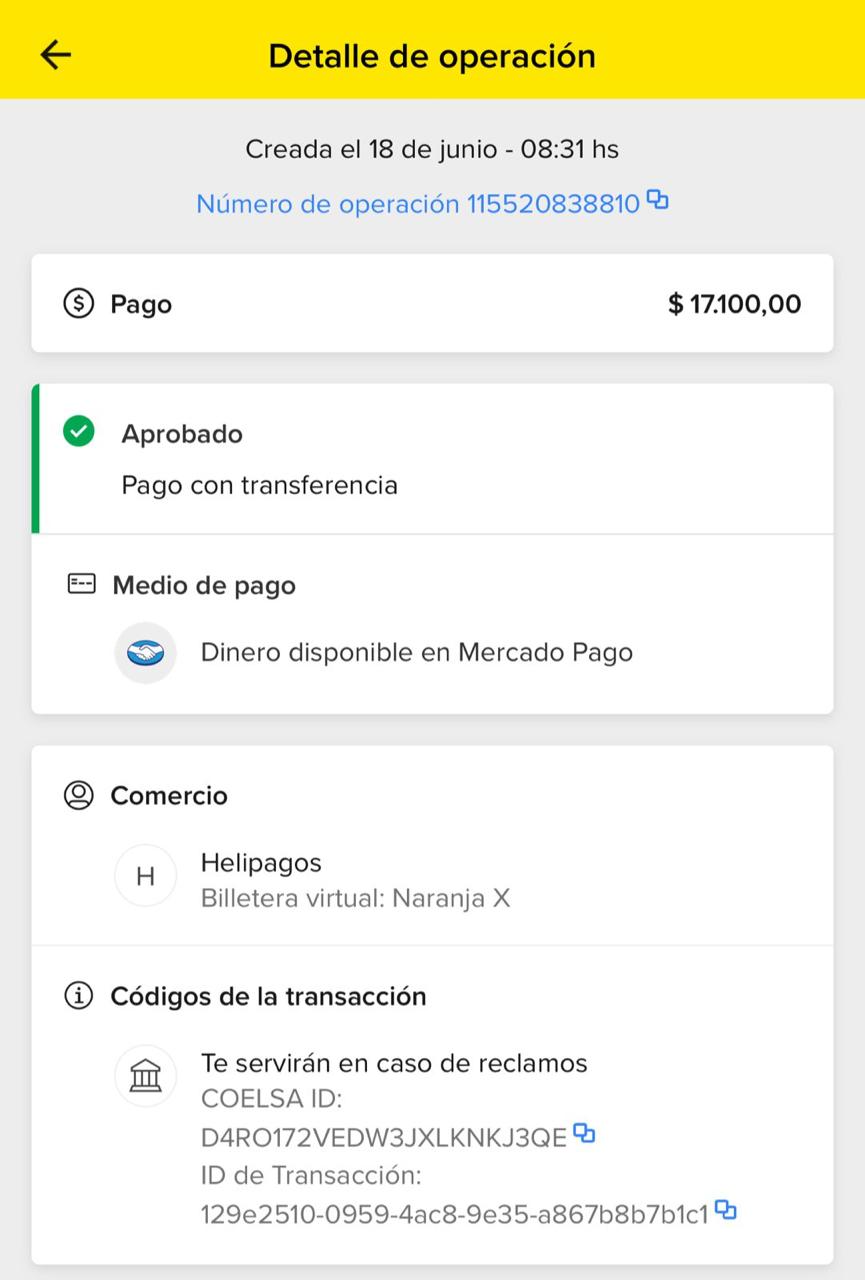Copy the operation number via copy icon
Viewport: 865px width, 1280px height.
(x=657, y=200)
